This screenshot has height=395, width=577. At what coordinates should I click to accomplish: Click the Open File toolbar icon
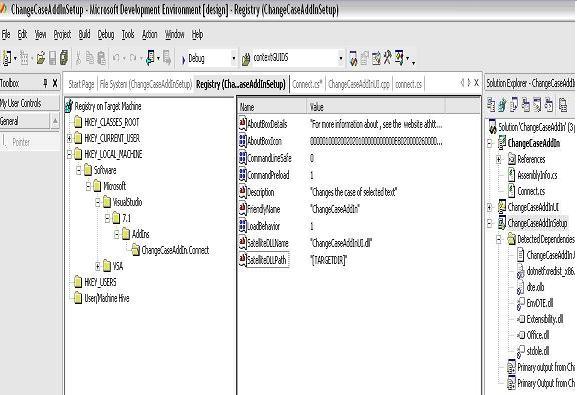point(41,58)
